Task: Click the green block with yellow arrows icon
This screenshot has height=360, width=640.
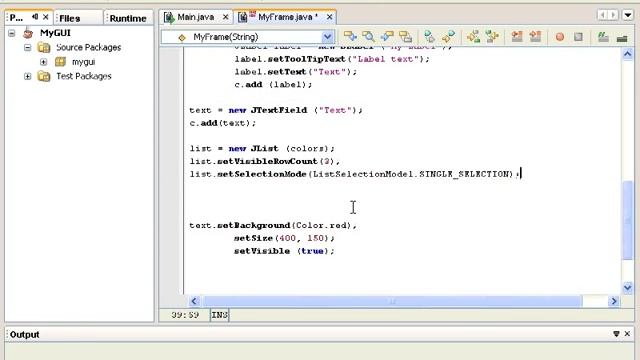Action: (x=492, y=37)
